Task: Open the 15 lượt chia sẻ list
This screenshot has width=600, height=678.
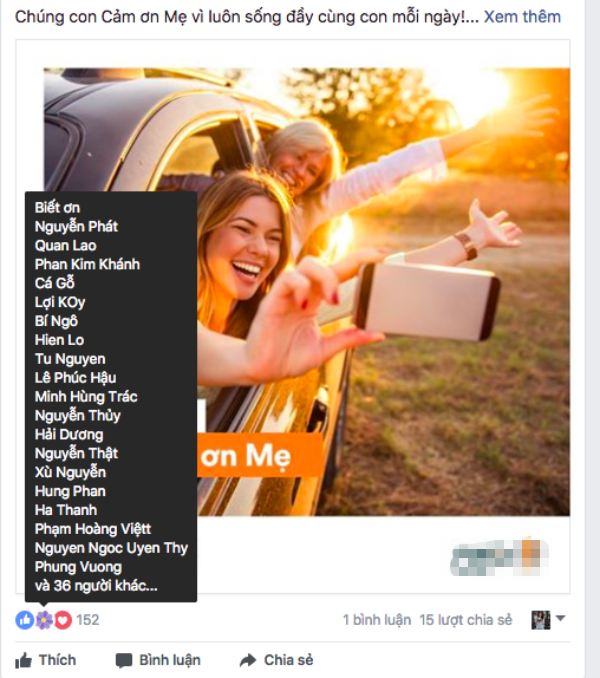Action: pyautogui.click(x=466, y=620)
